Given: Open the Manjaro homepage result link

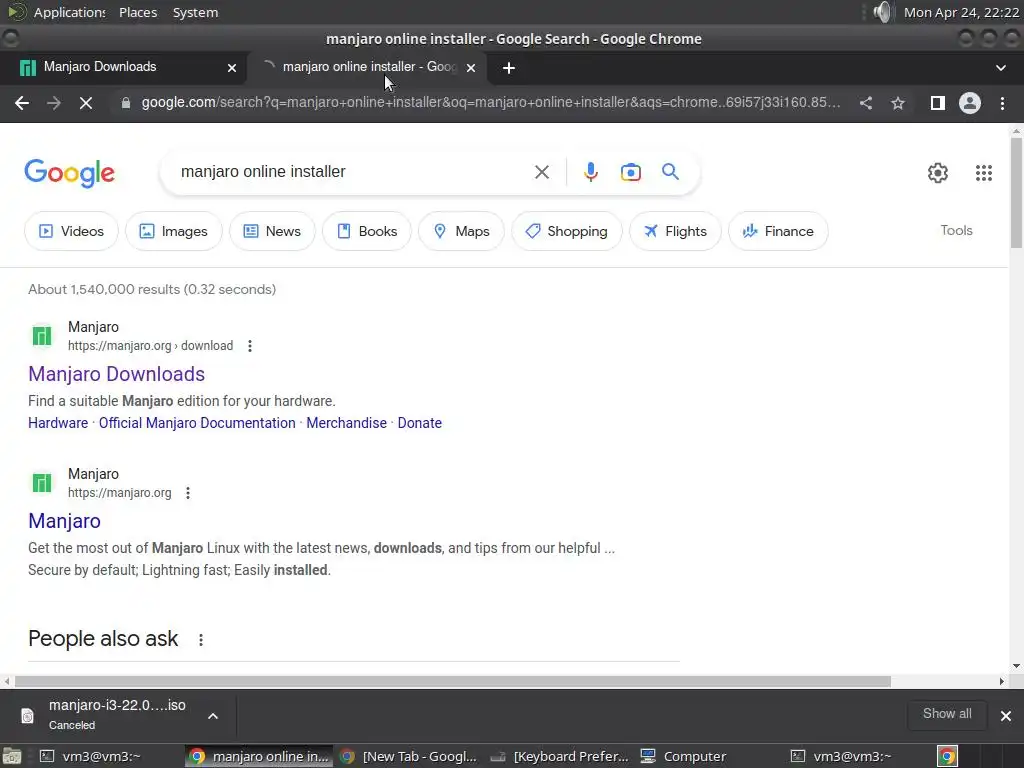Looking at the screenshot, I should 64,521.
